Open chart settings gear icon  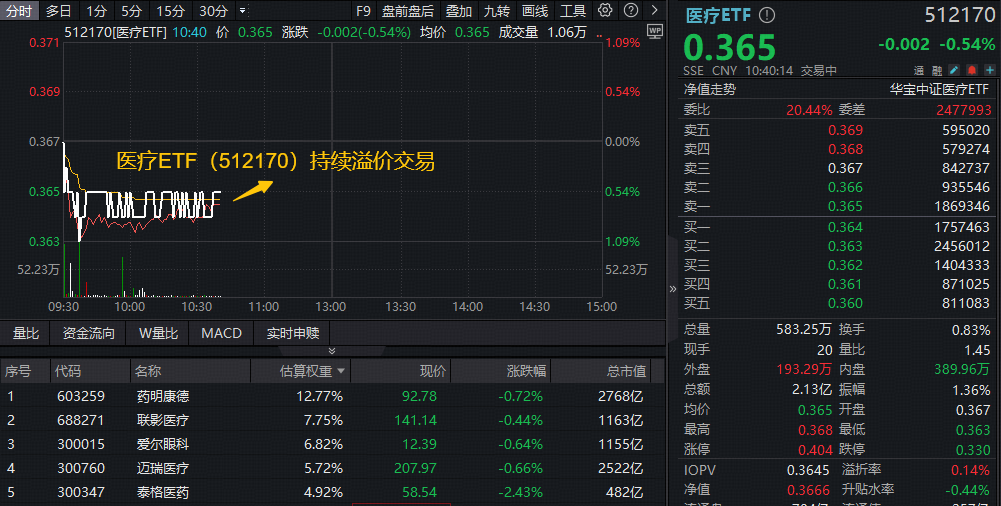(x=605, y=11)
